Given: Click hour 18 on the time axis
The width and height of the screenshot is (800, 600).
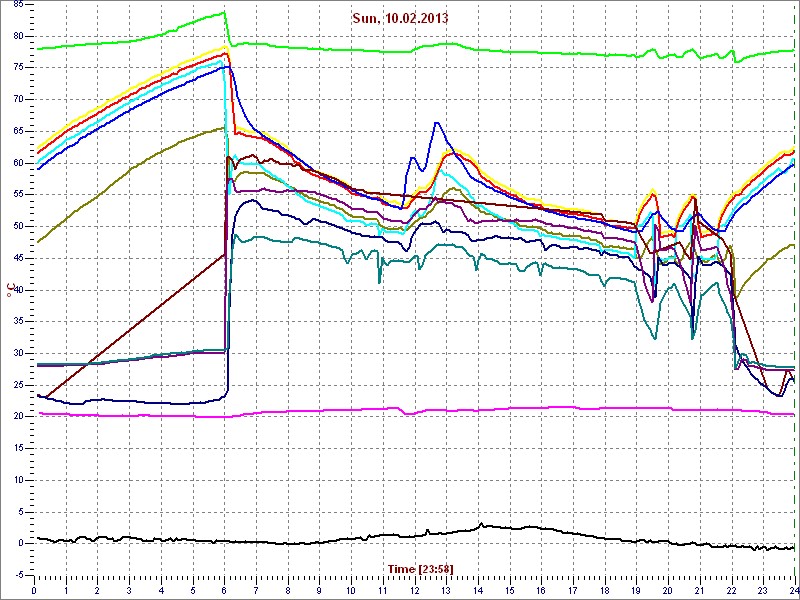Looking at the screenshot, I should tap(604, 591).
